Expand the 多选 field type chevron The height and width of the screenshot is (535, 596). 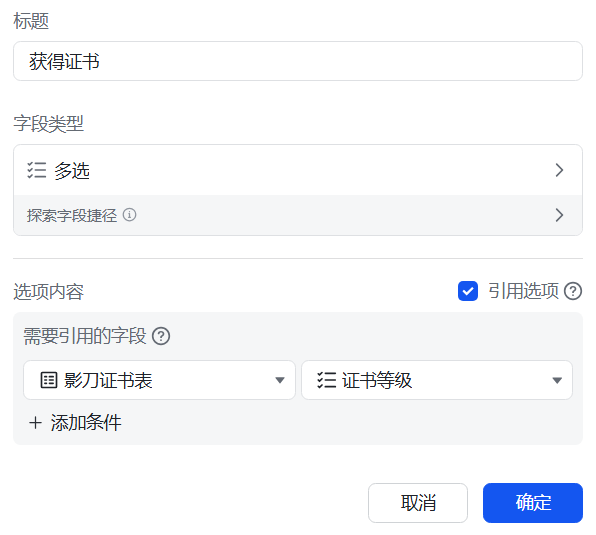tap(559, 170)
